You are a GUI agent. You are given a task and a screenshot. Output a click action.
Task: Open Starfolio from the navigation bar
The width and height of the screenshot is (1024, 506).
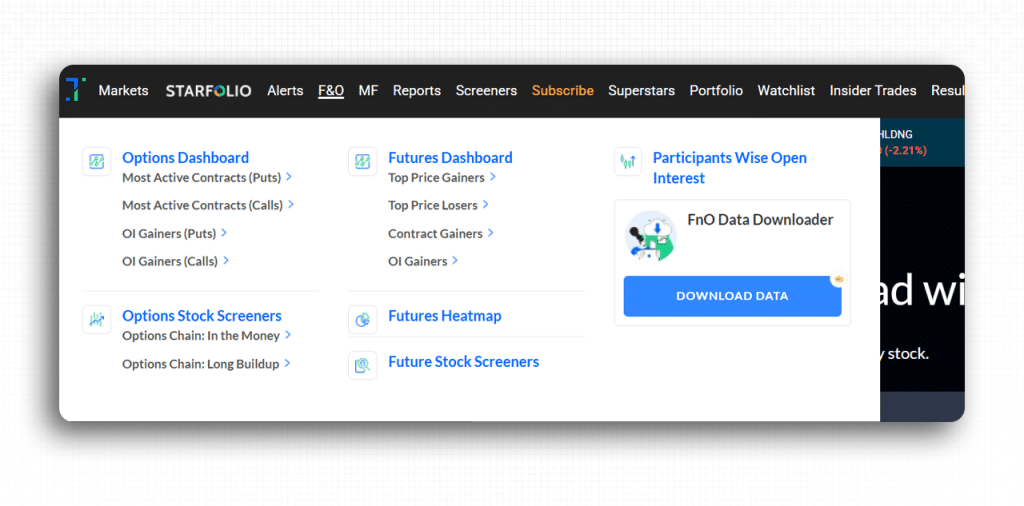[x=208, y=91]
